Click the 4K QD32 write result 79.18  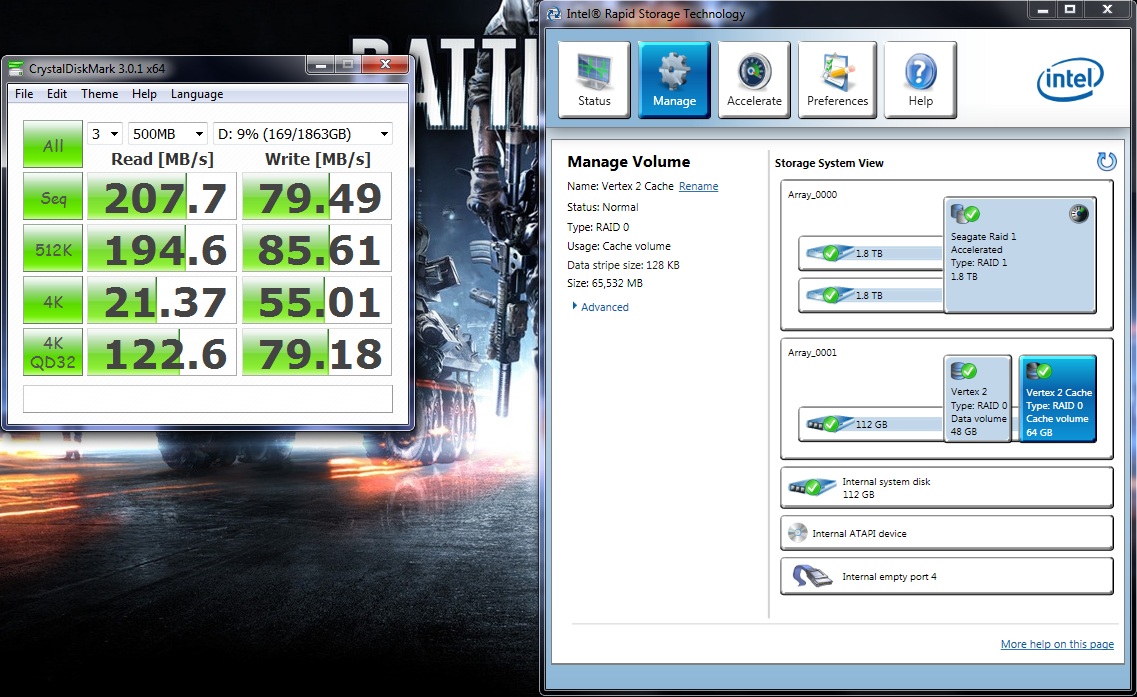(x=317, y=352)
